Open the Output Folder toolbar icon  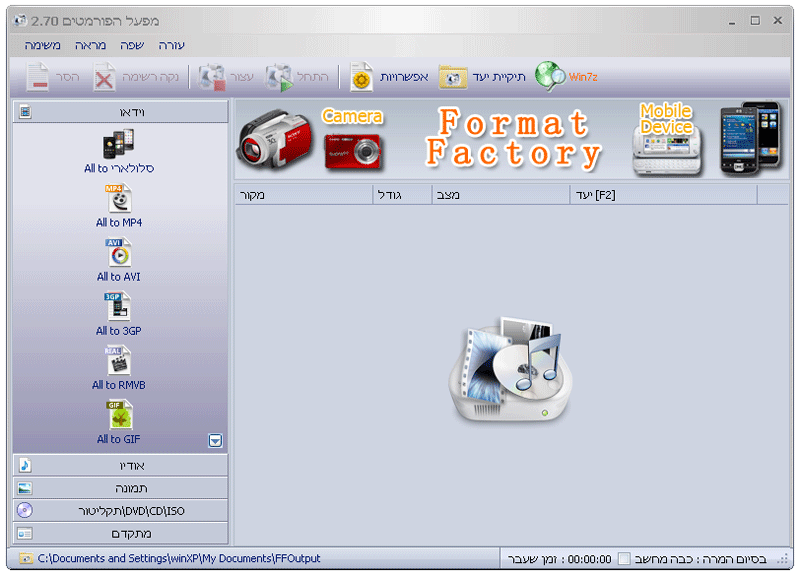pos(453,78)
